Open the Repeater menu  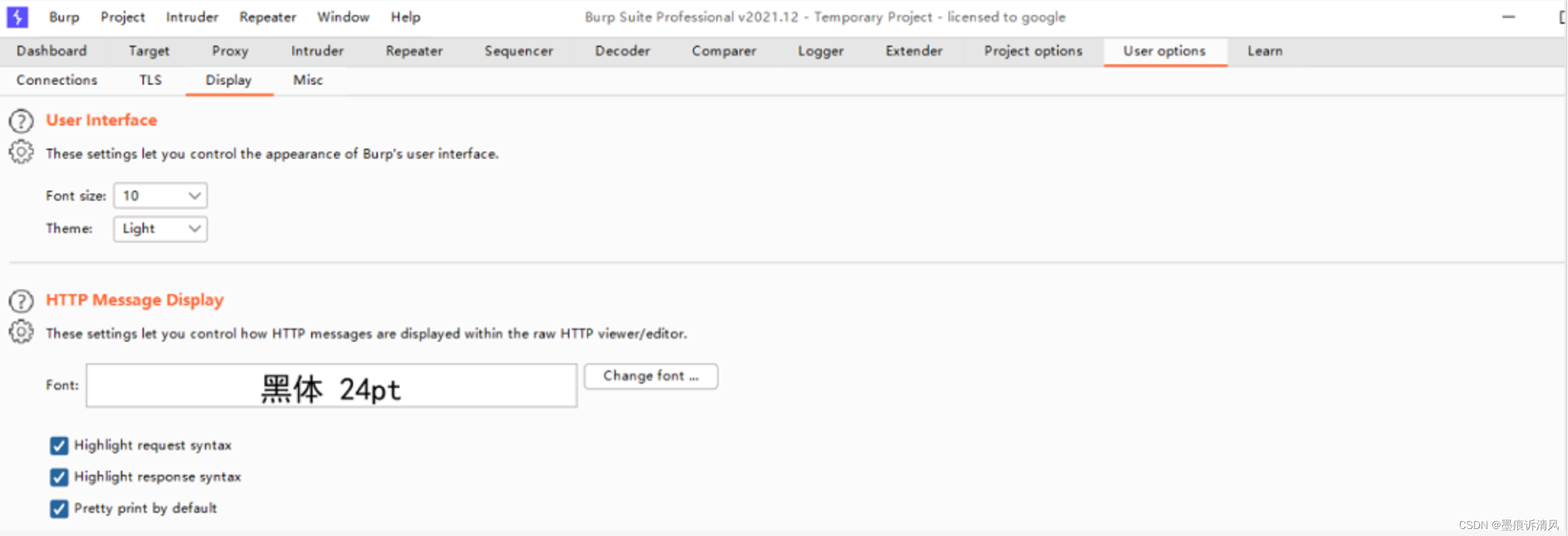268,17
